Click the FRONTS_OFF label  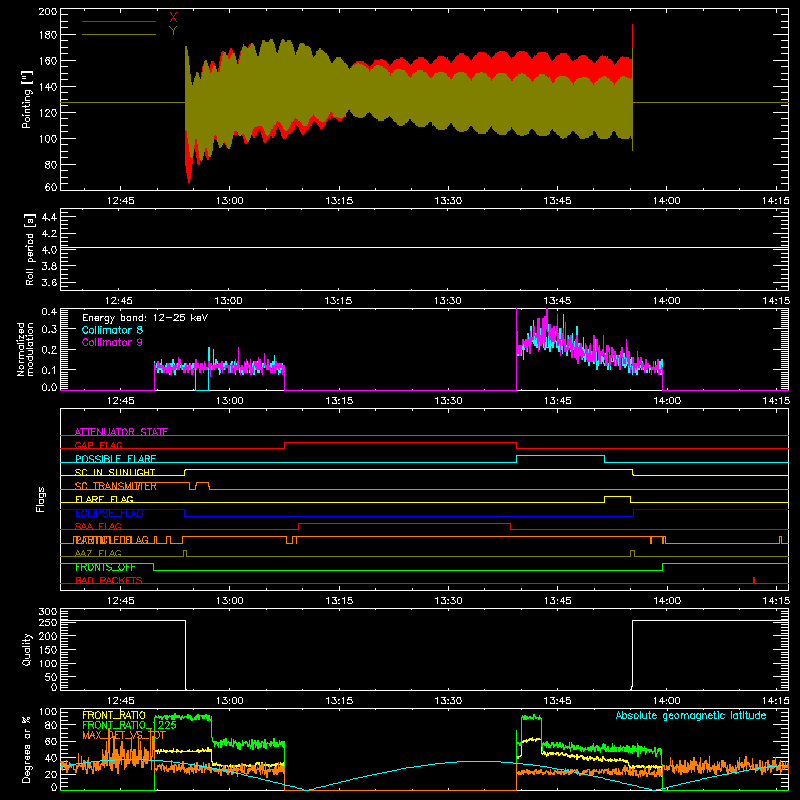tap(105, 567)
